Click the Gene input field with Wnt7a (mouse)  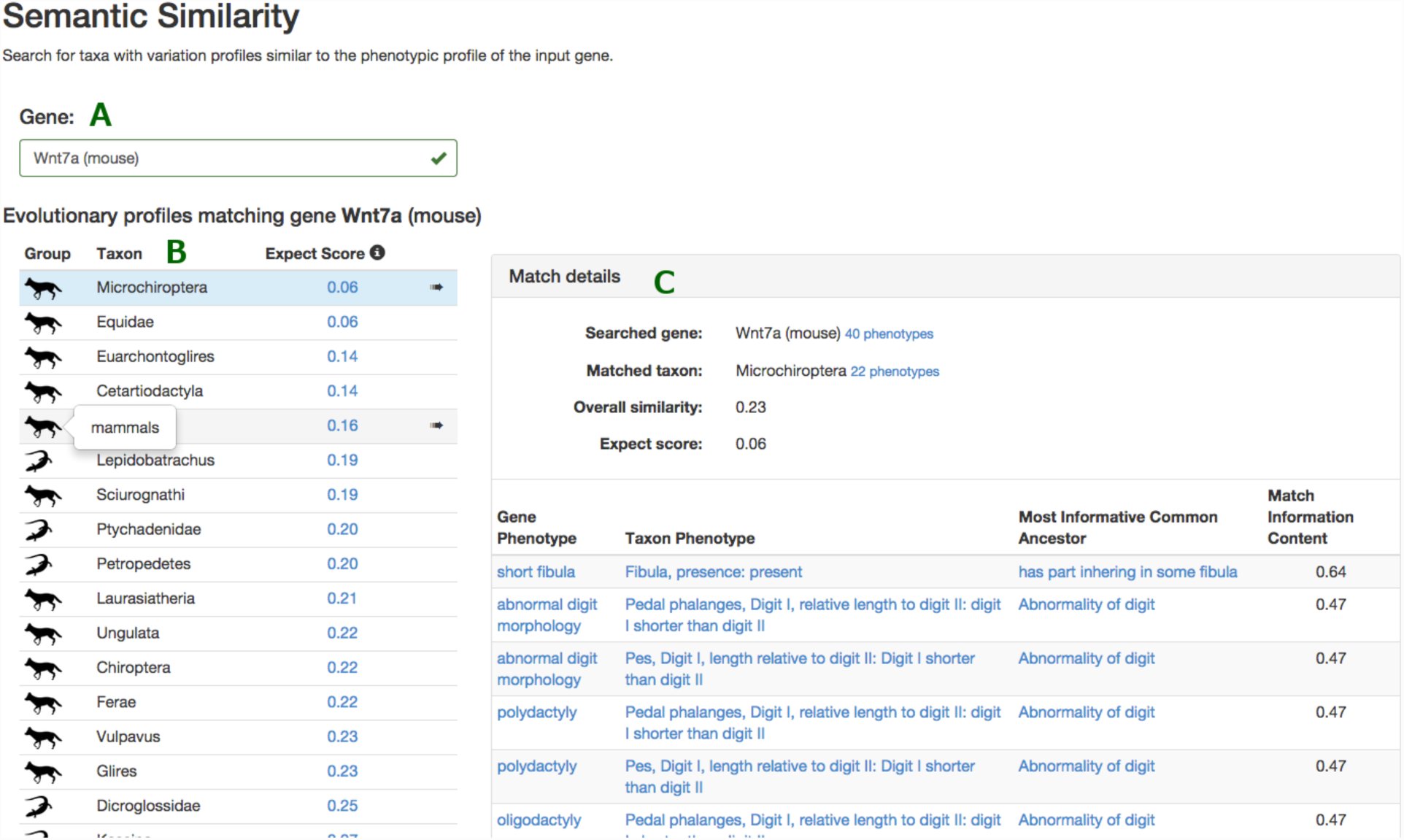point(238,158)
